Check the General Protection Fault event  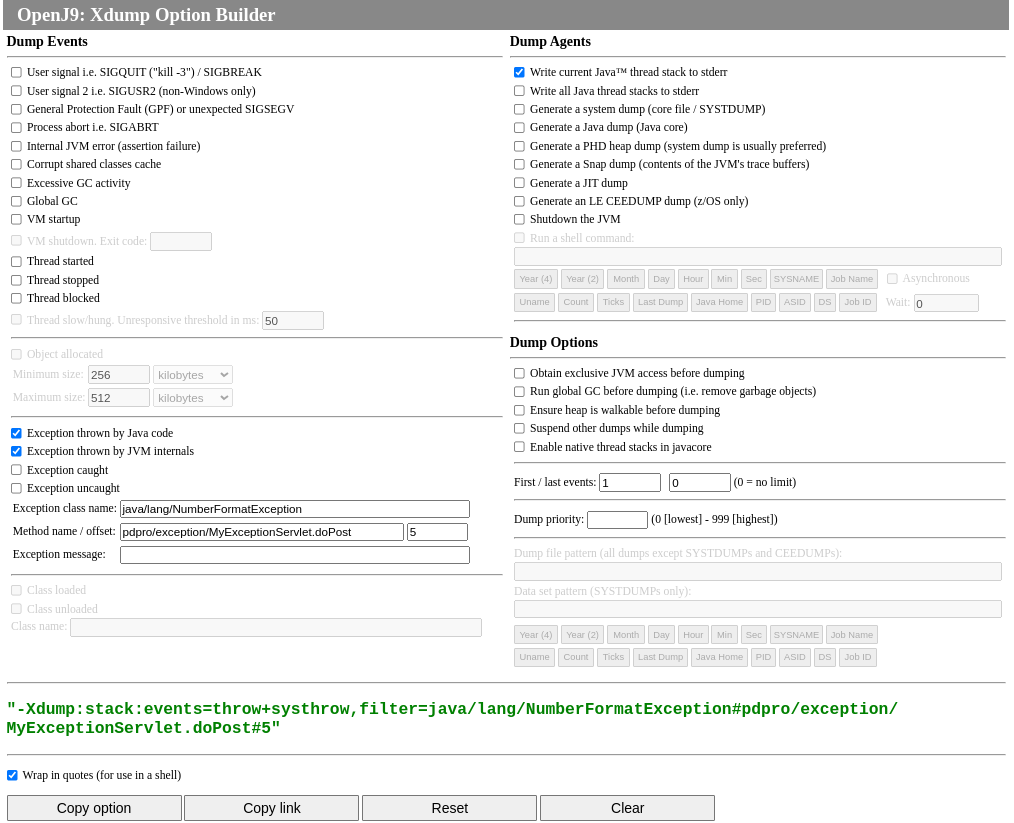coord(16,109)
